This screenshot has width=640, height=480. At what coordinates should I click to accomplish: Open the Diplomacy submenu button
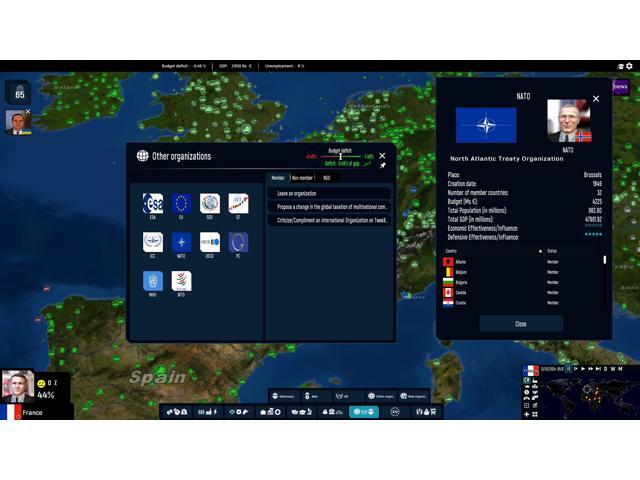click(284, 396)
